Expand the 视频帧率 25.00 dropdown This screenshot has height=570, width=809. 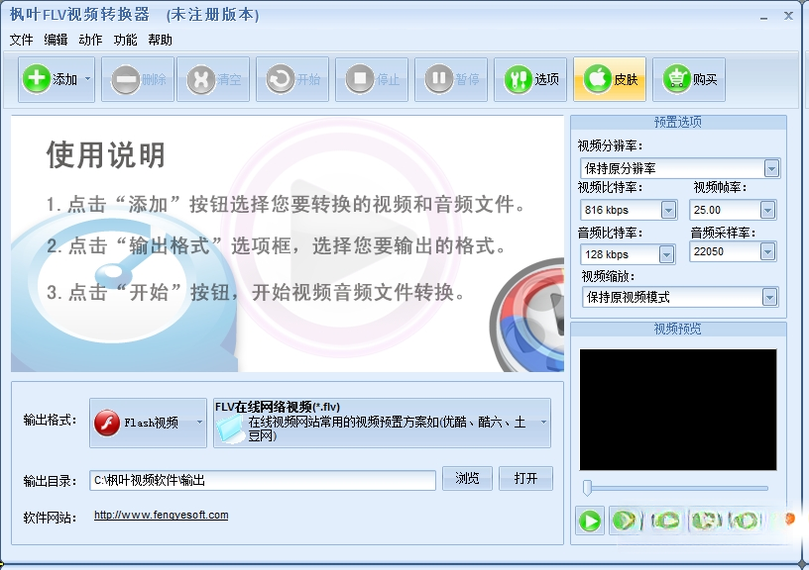(768, 210)
